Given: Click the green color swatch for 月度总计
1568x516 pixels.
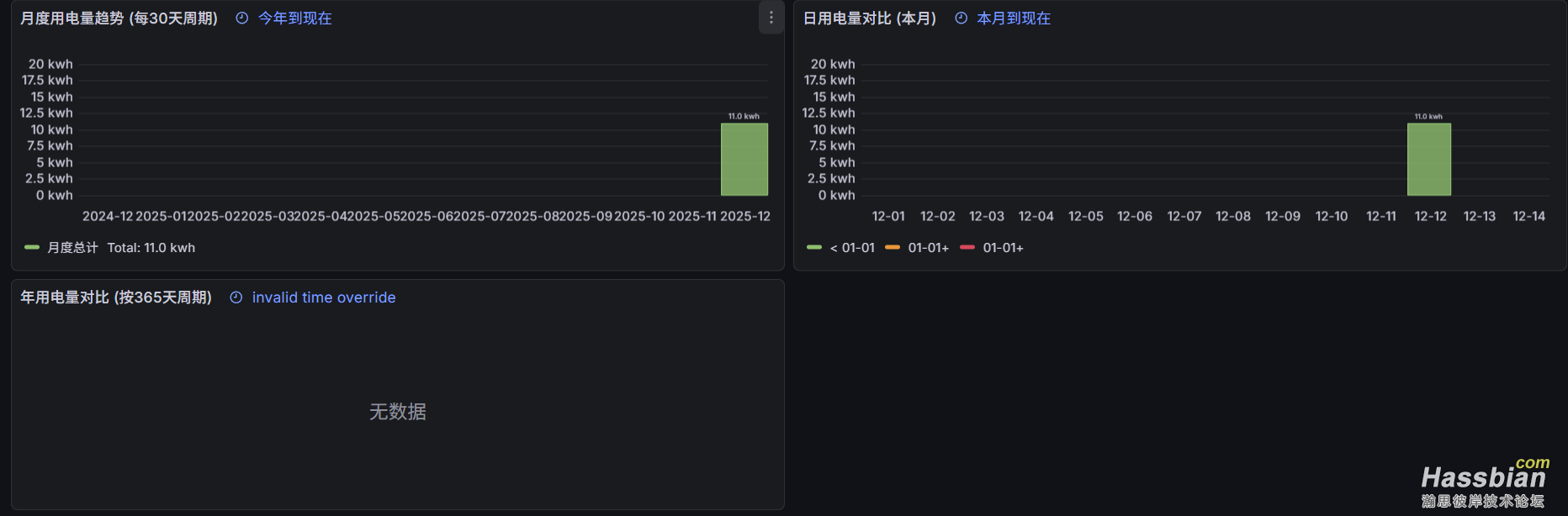Looking at the screenshot, I should coord(32,248).
